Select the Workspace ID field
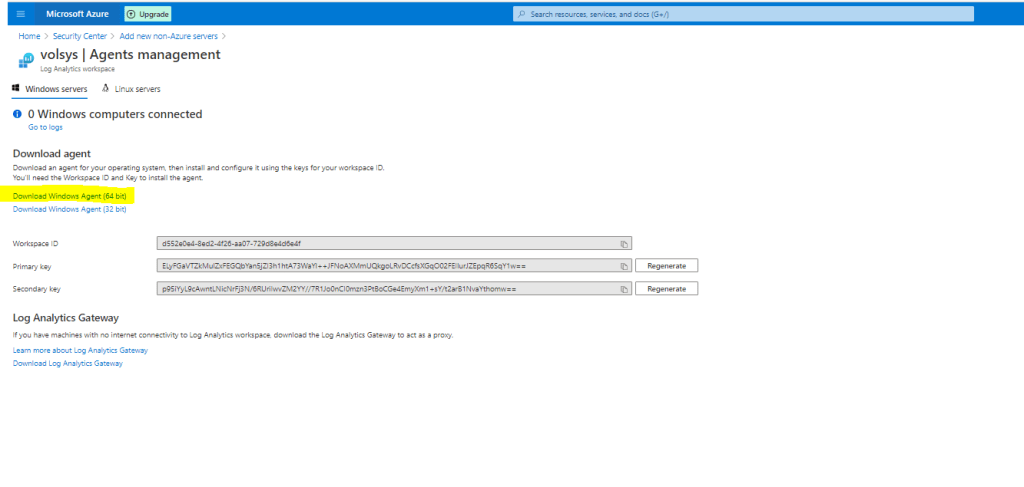This screenshot has width=1024, height=487. tap(394, 244)
